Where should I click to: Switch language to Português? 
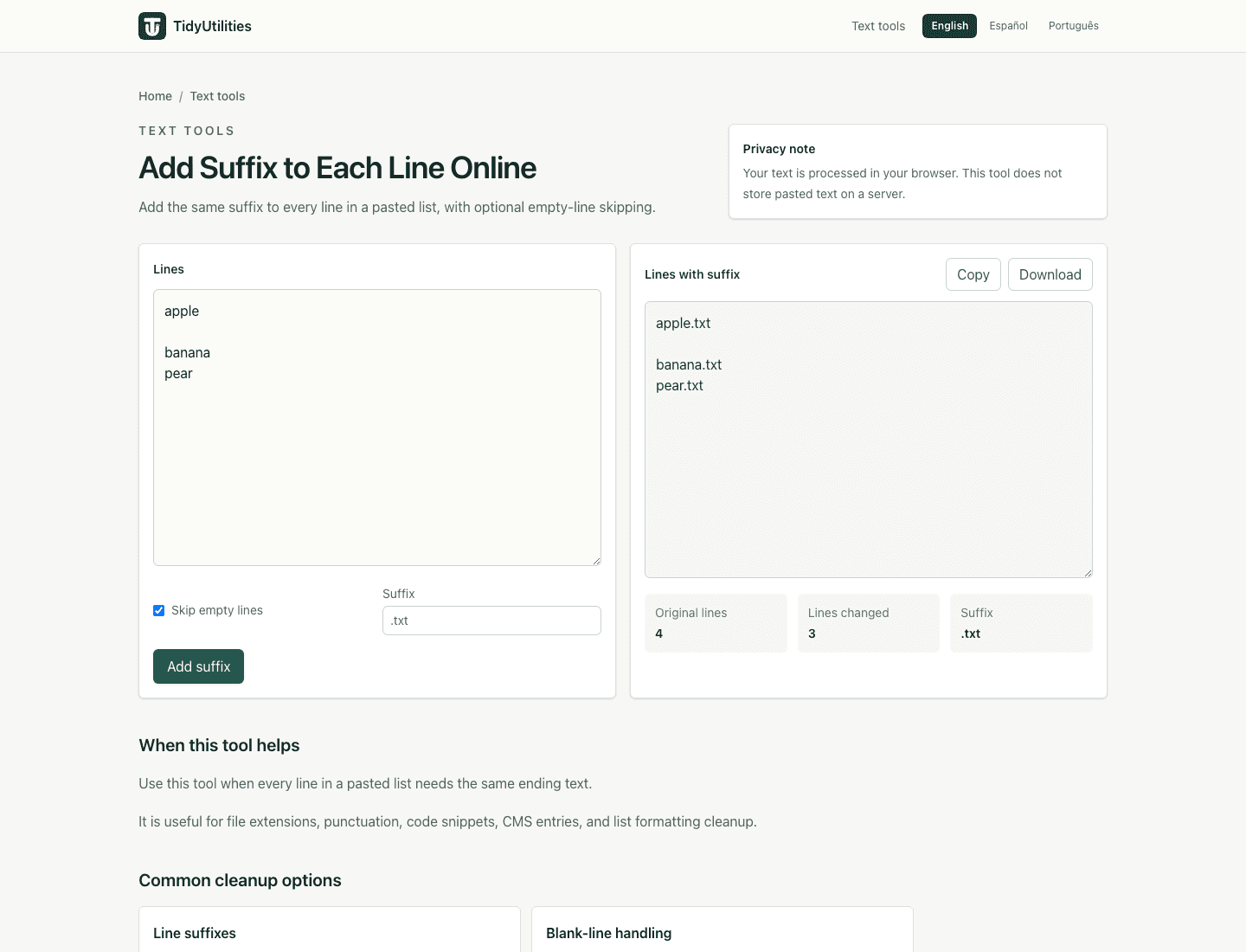(1073, 26)
